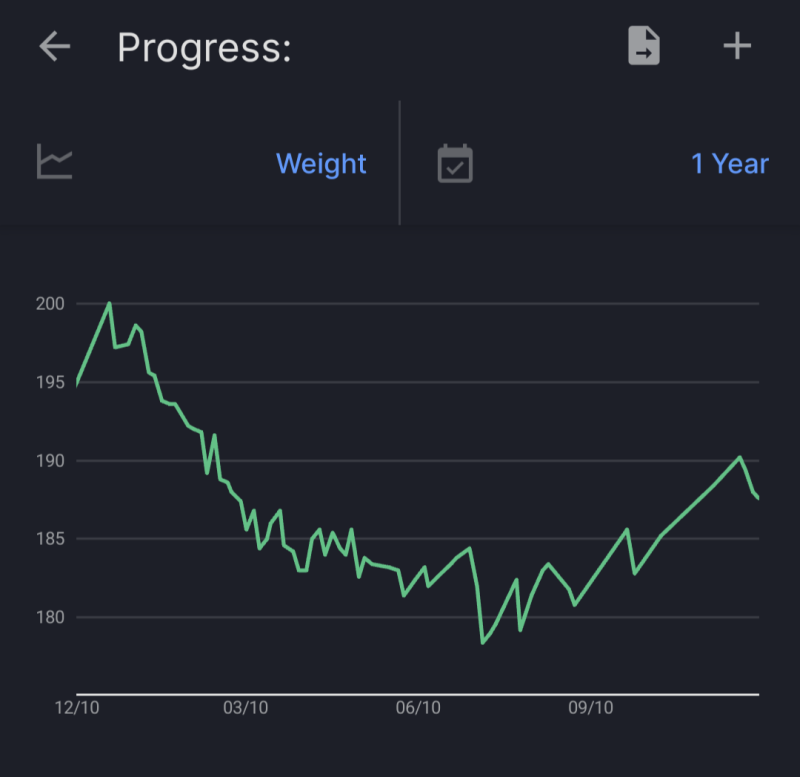Select the 09/10 date label

click(x=590, y=708)
